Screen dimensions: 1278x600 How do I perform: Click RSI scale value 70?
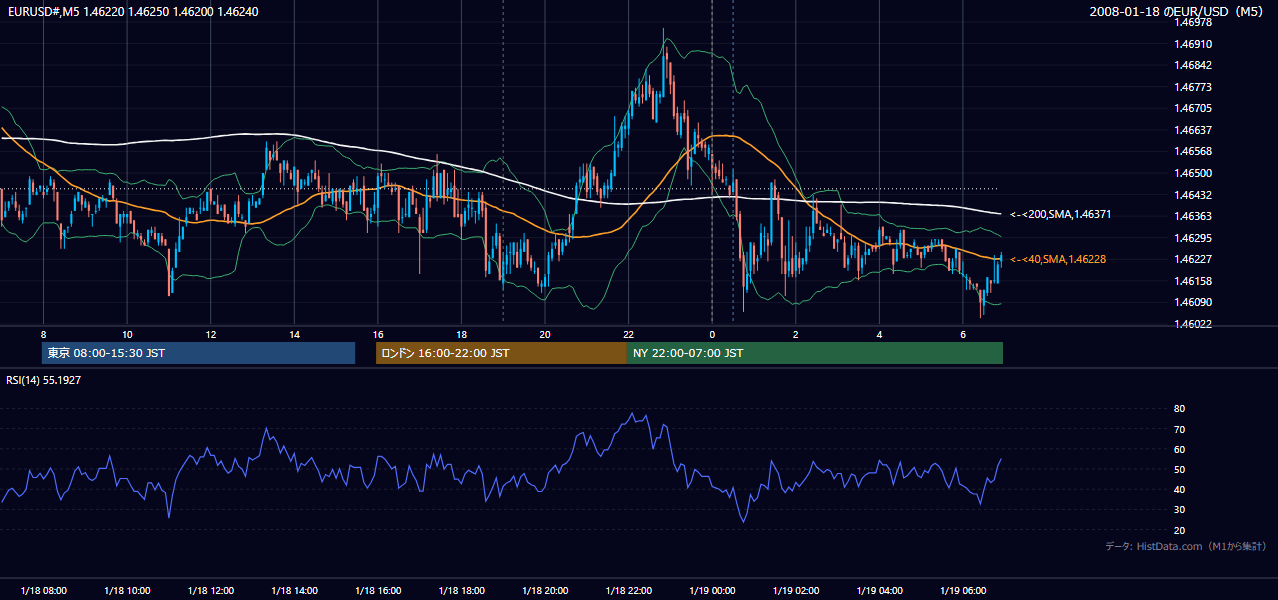click(1179, 429)
